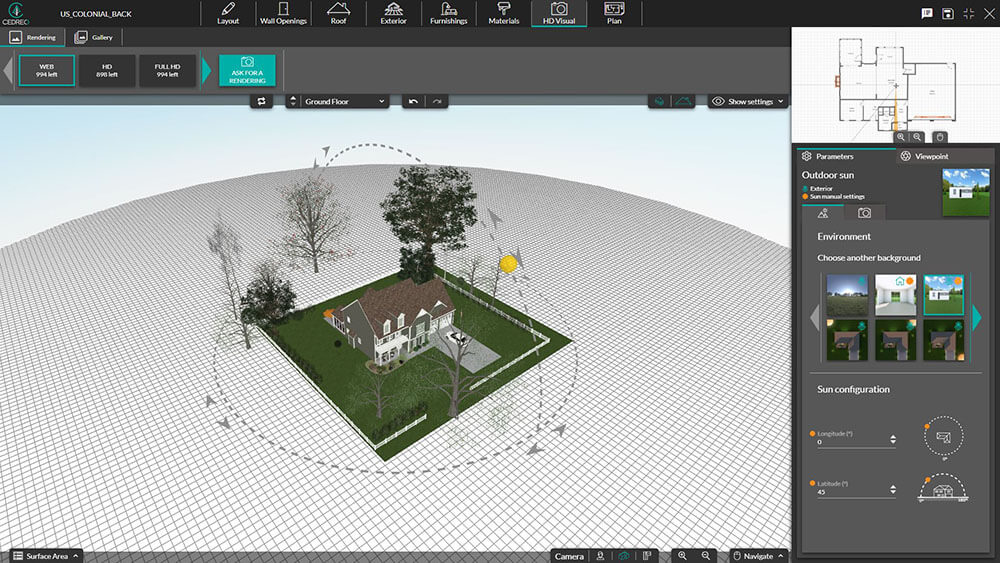The image size is (1000, 563).
Task: Open the Wall Openings tool
Action: coord(283,13)
